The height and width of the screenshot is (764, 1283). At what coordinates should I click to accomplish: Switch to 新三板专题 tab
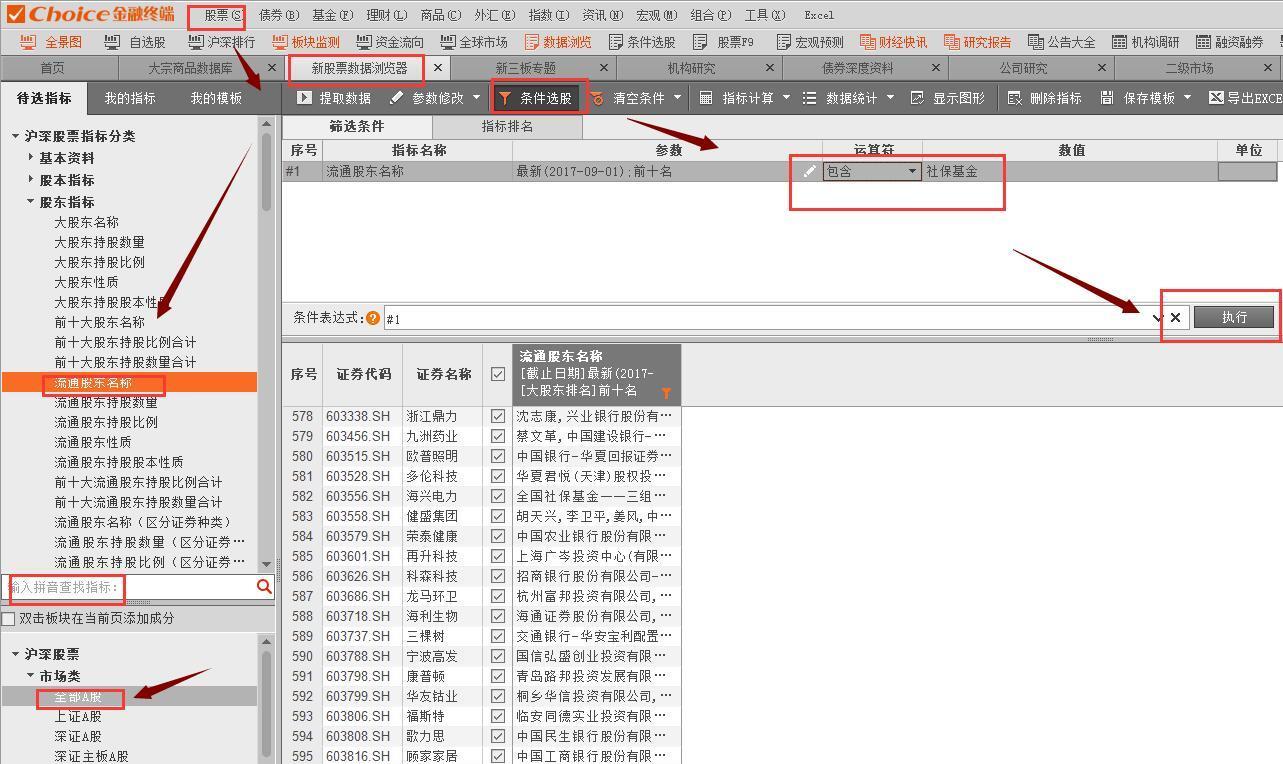point(525,68)
